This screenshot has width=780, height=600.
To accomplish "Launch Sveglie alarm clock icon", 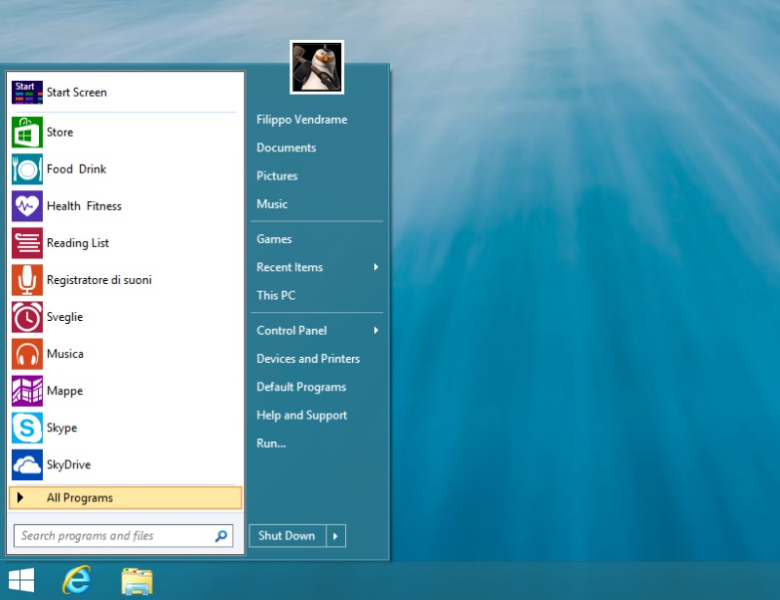I will (x=27, y=317).
